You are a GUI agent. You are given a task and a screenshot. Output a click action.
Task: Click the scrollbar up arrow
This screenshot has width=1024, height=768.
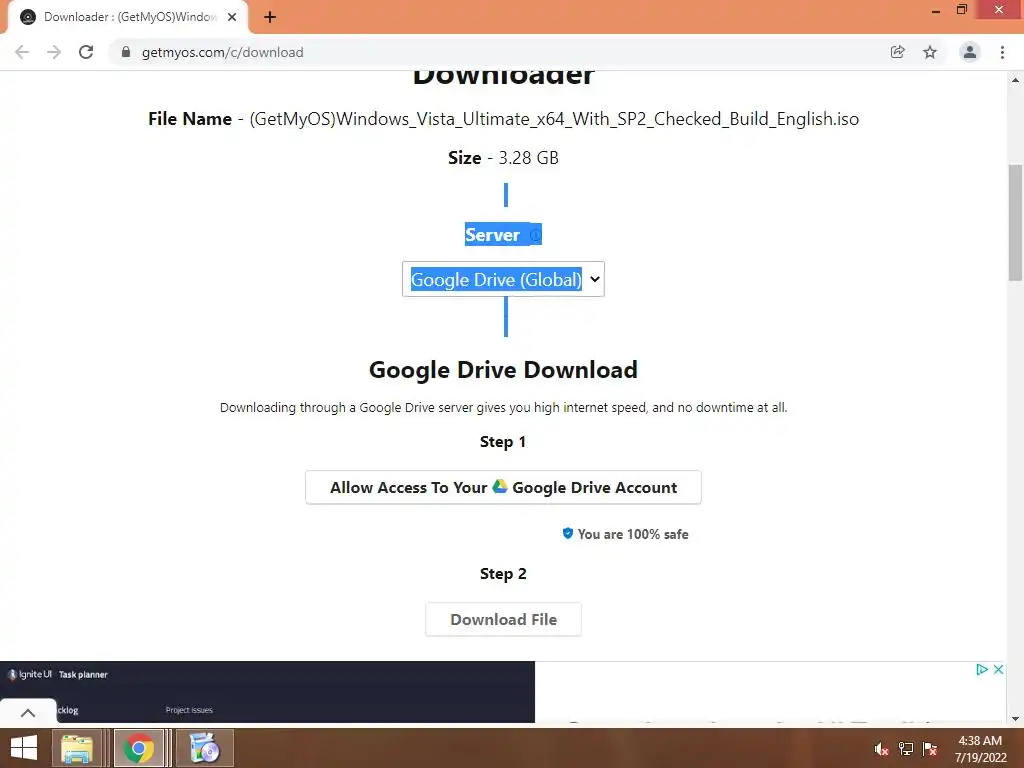(x=1015, y=80)
